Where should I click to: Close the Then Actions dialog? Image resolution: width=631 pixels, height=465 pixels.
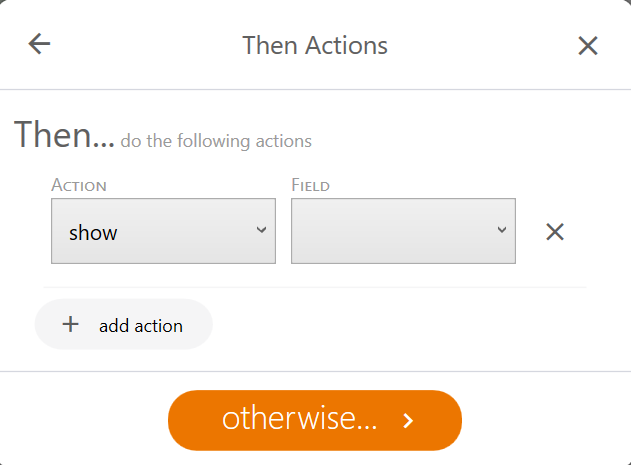[x=588, y=45]
